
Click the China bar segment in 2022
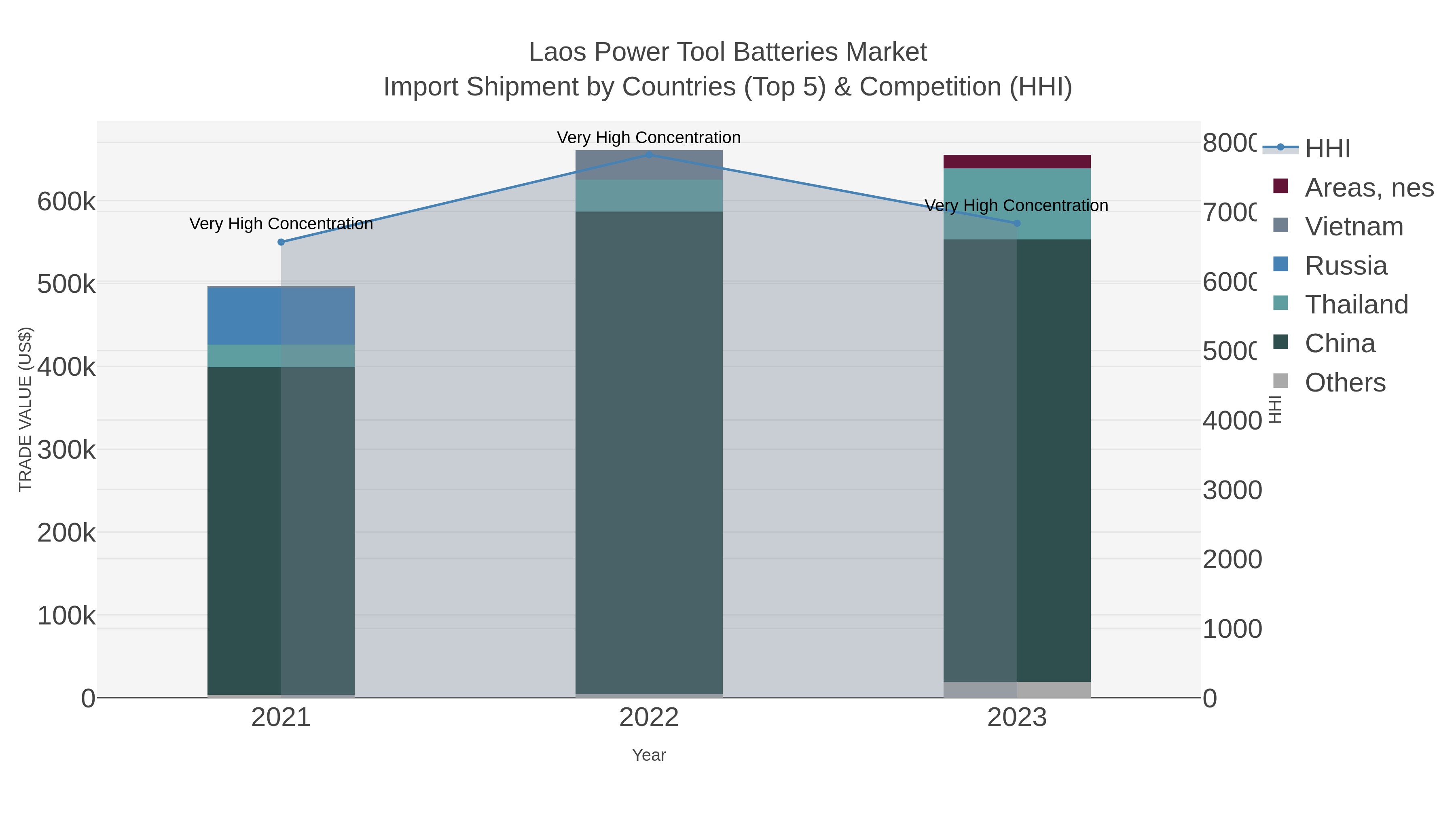tap(649, 453)
